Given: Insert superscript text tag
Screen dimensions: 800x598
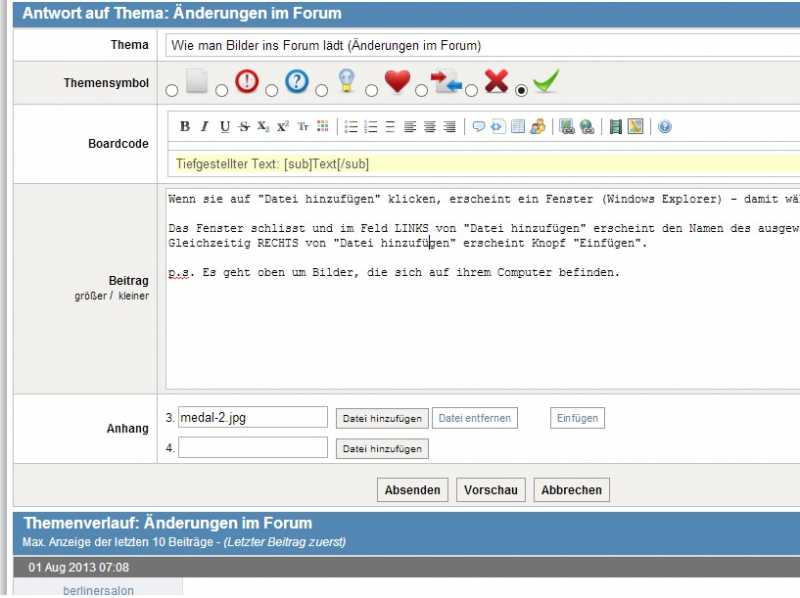Looking at the screenshot, I should coord(283,127).
